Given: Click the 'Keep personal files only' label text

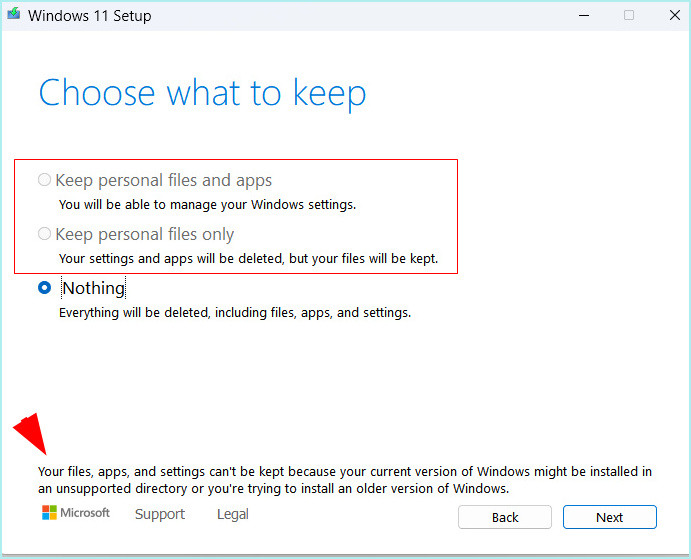Looking at the screenshot, I should [145, 235].
